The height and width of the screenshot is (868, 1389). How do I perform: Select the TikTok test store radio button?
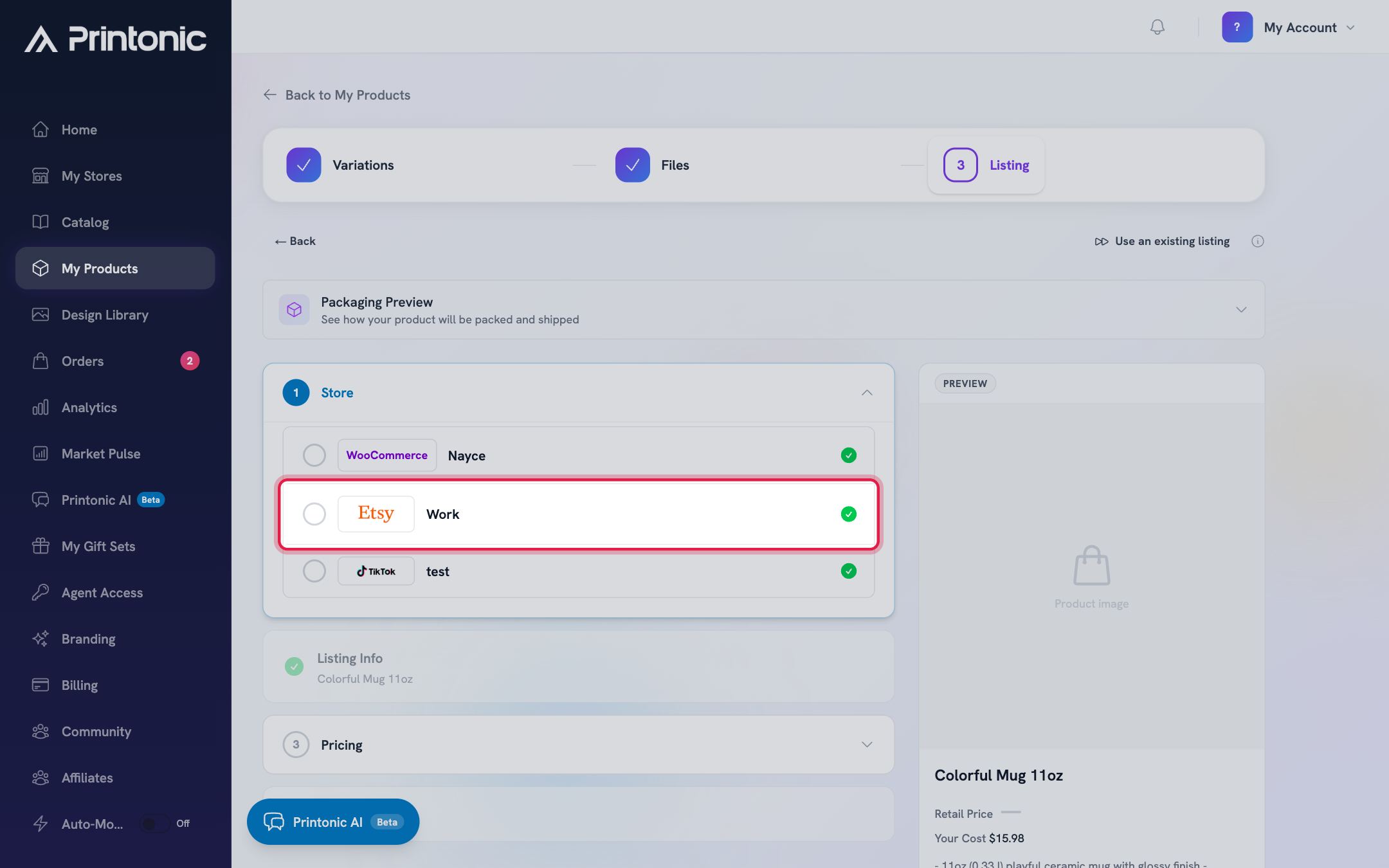[314, 571]
